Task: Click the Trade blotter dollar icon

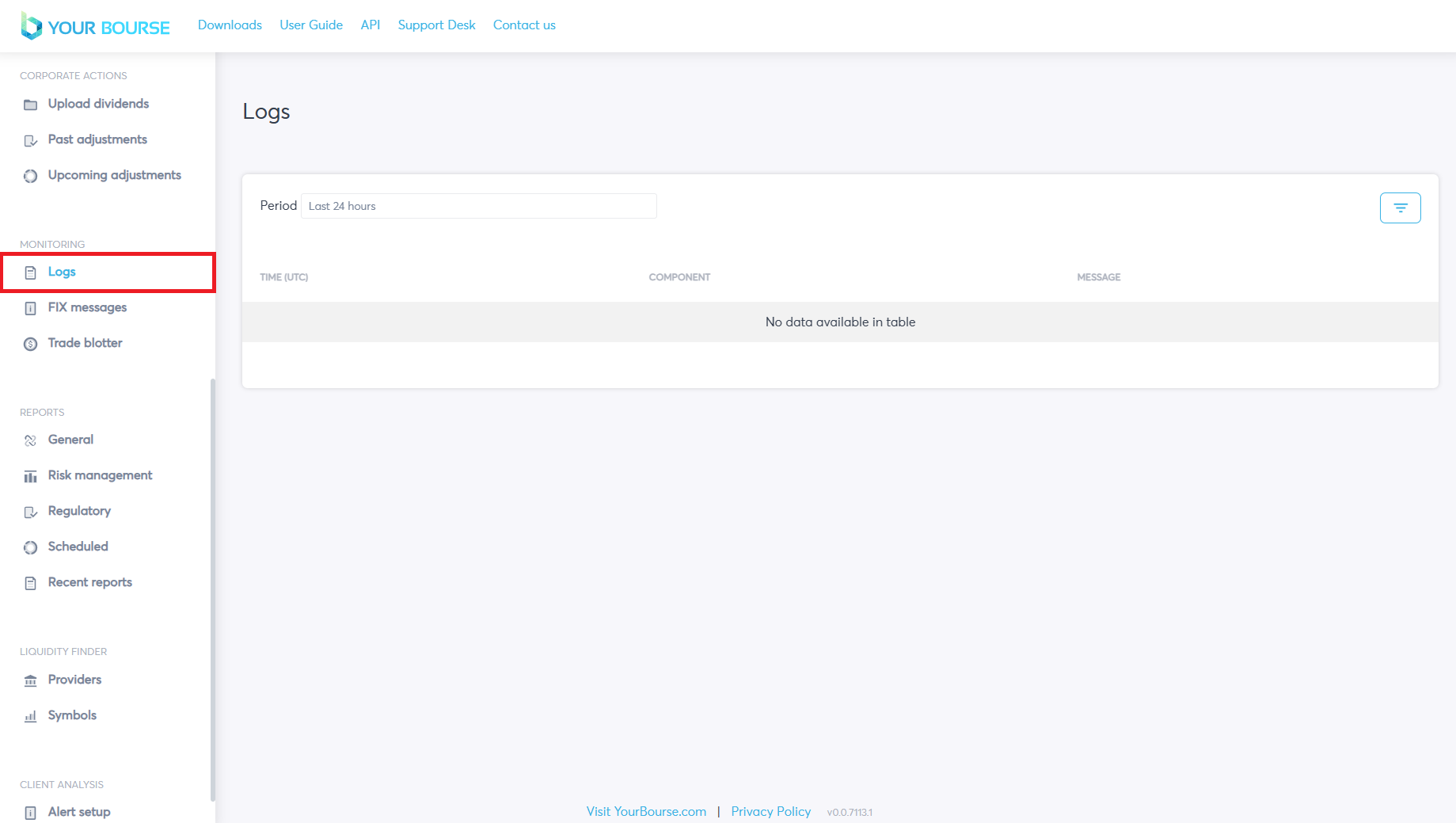Action: 30,344
